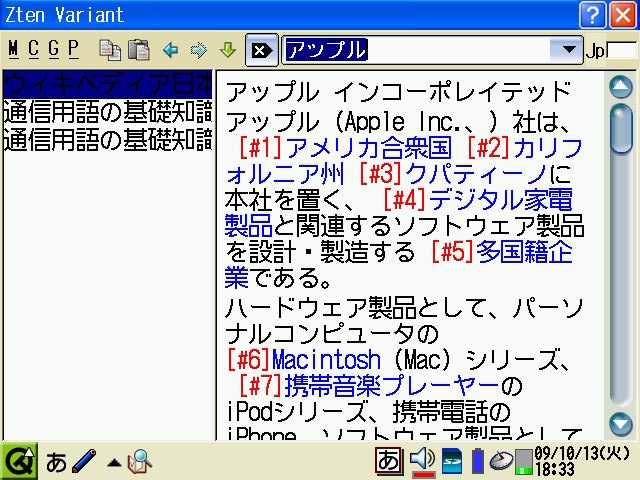640x480 pixels.
Task: Click the small field next to Jp
Action: coord(622,50)
